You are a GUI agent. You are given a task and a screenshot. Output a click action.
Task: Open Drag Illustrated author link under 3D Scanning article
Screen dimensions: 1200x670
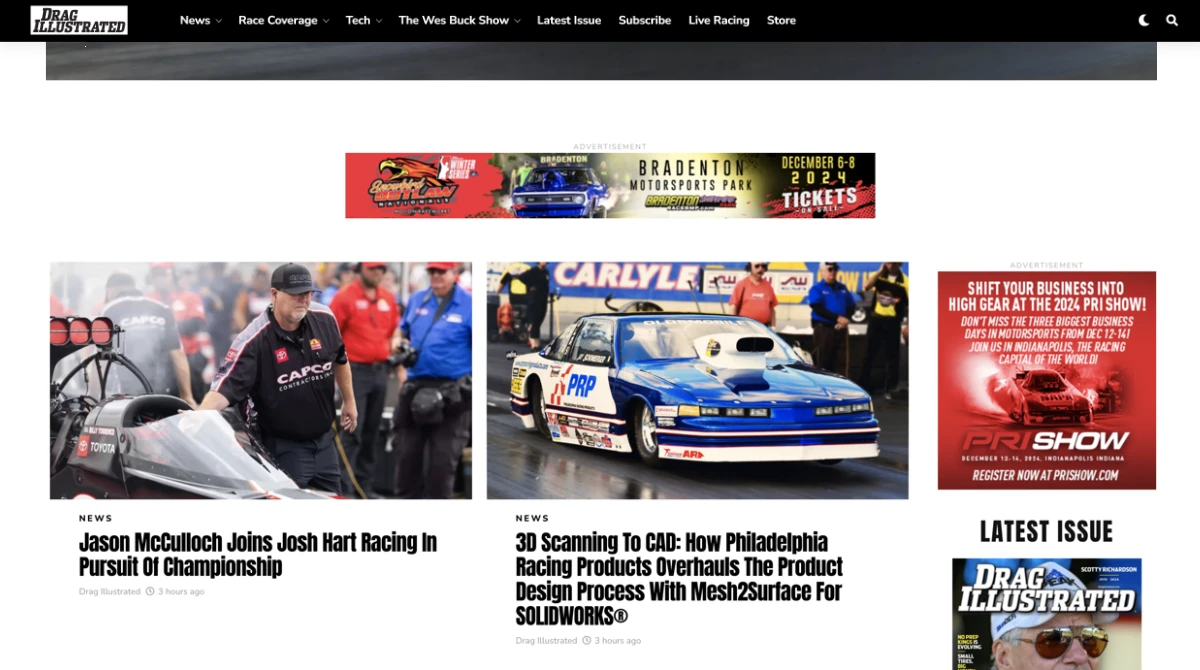click(547, 641)
